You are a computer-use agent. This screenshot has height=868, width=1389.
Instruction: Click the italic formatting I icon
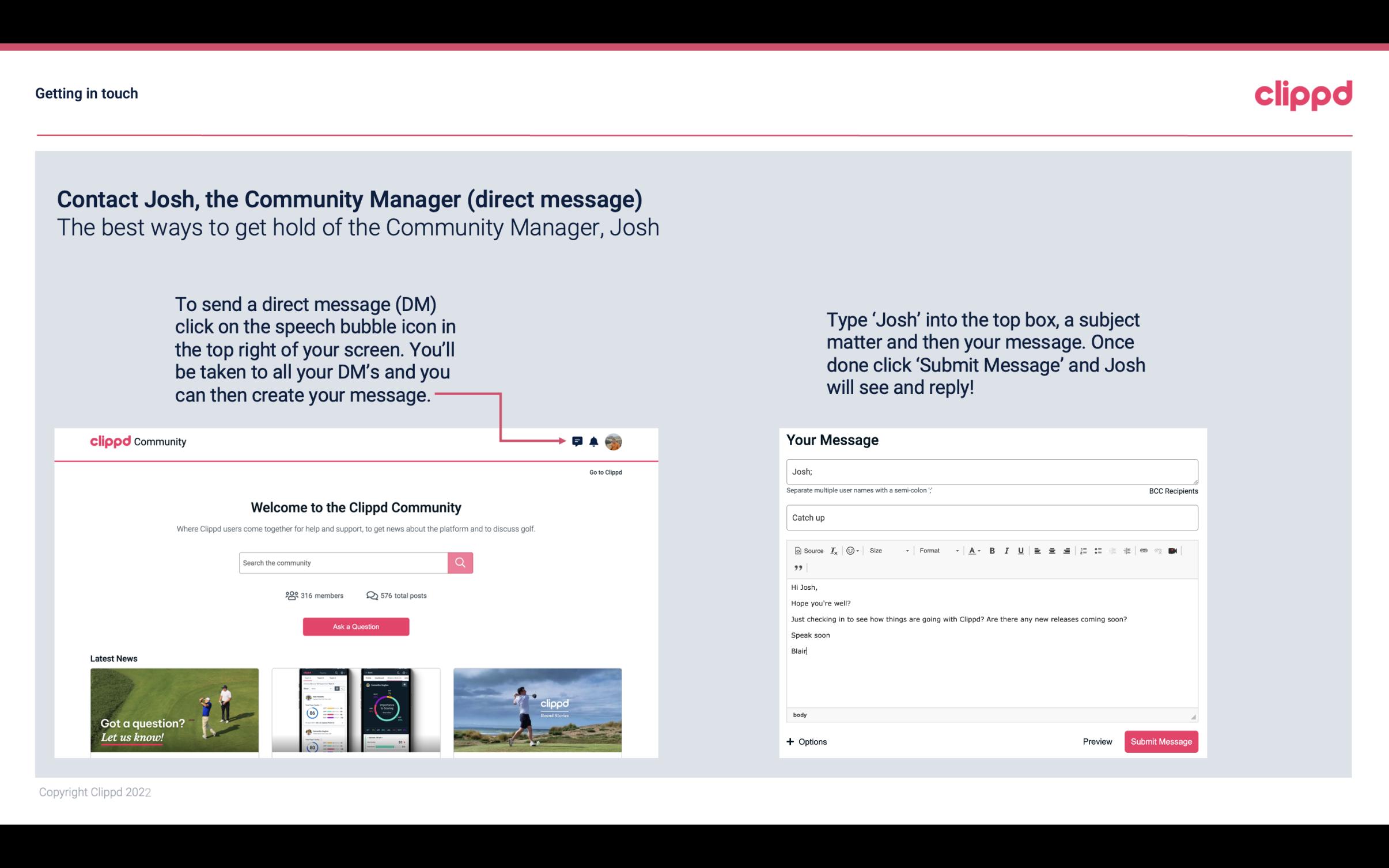click(1007, 550)
